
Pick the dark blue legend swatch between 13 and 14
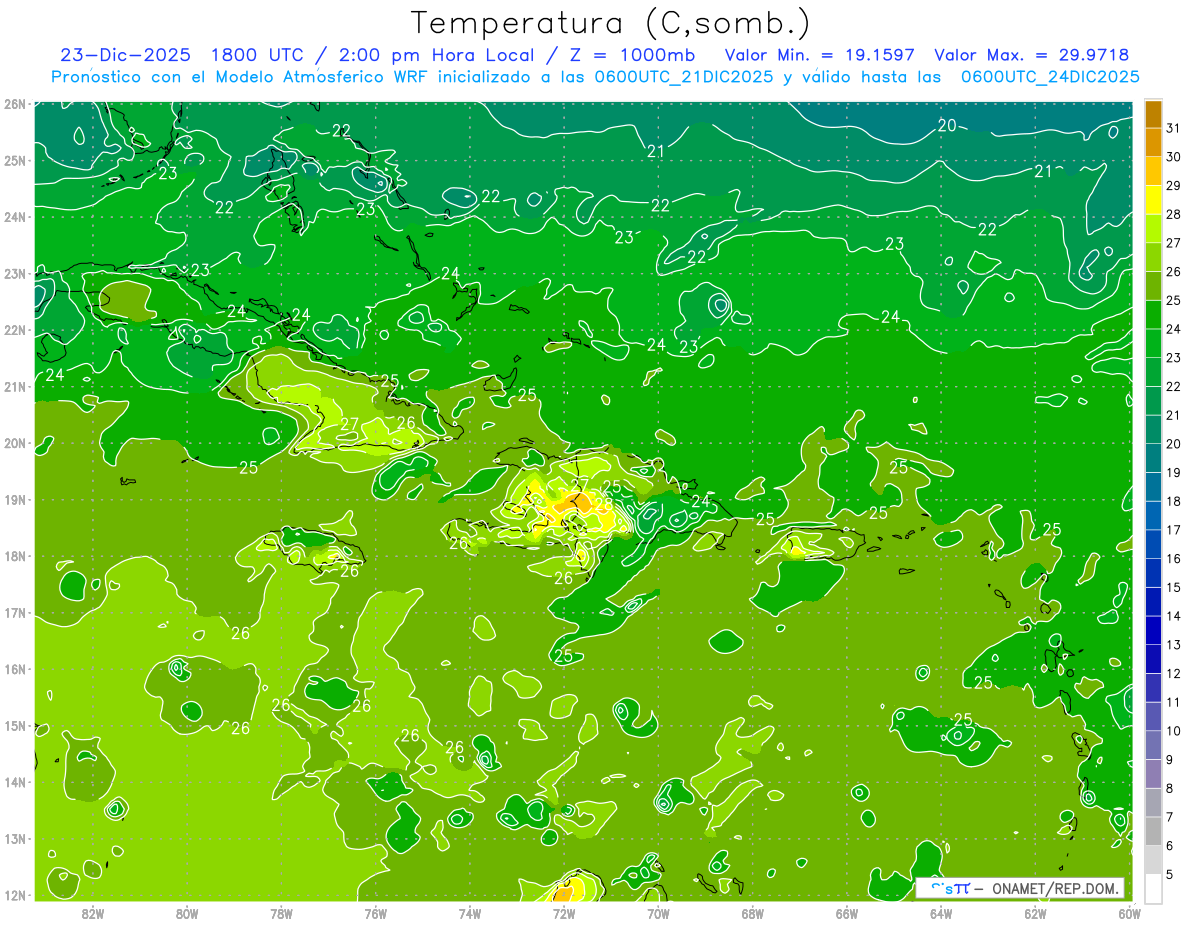tap(1153, 630)
